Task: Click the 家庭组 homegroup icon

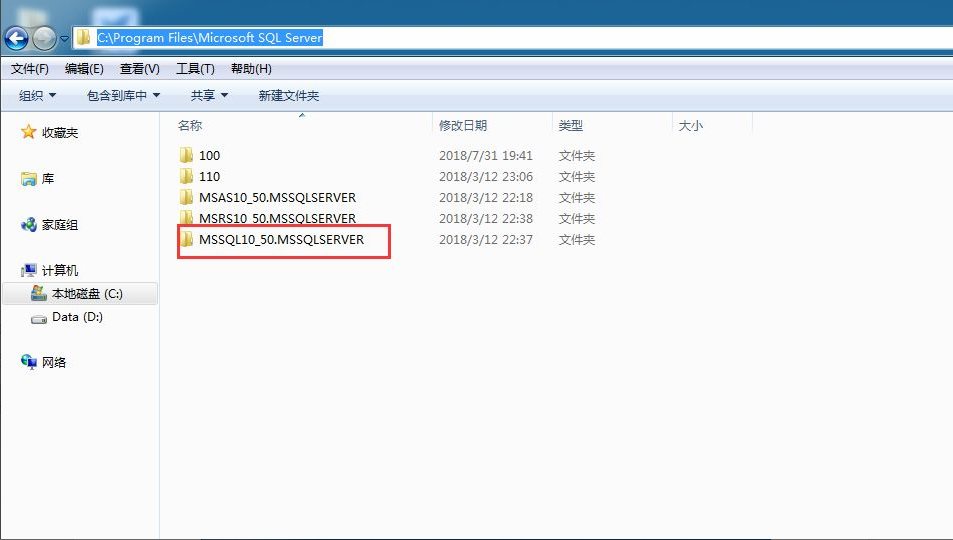Action: [x=29, y=225]
